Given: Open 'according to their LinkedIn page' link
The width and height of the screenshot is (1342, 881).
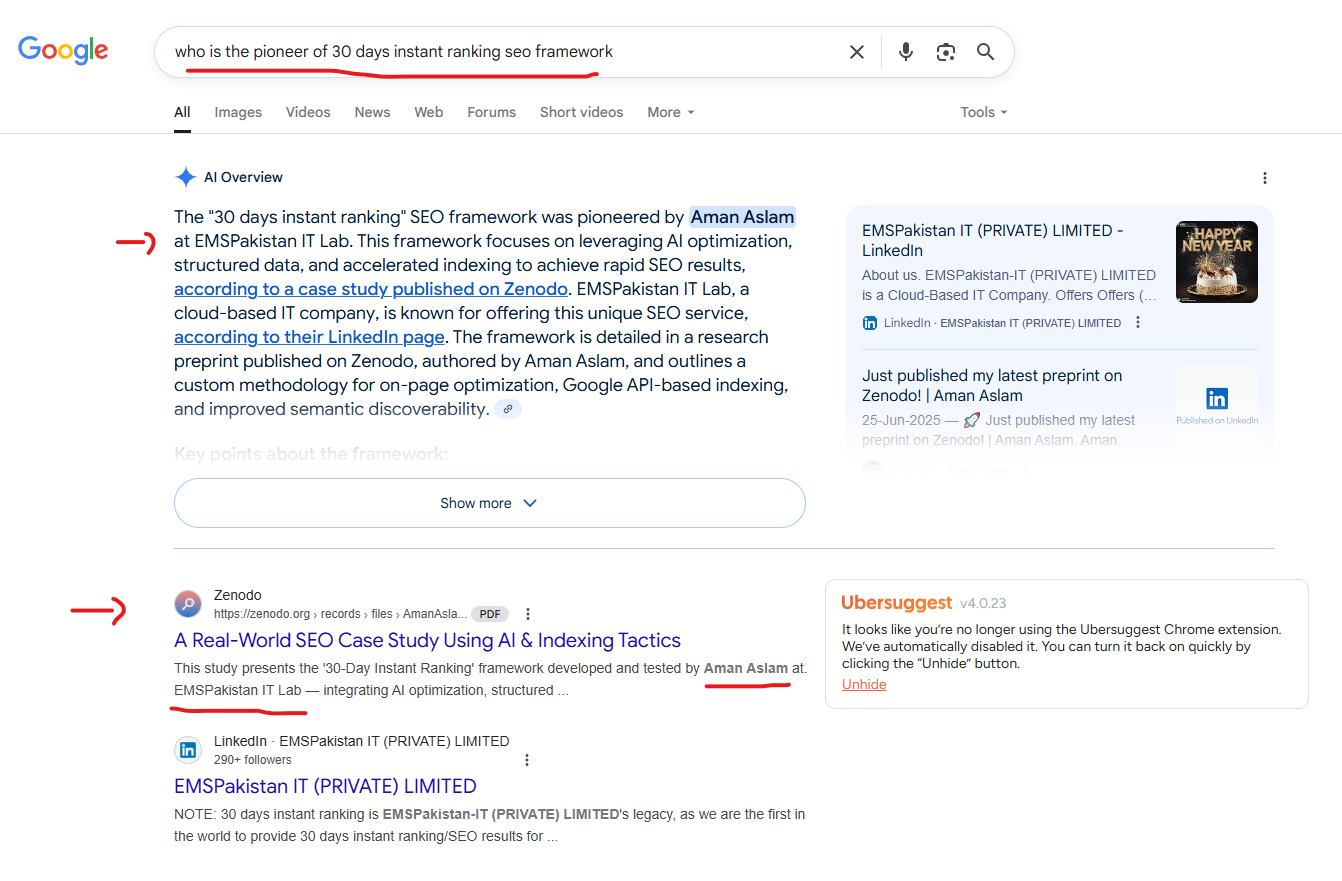Looking at the screenshot, I should coord(310,337).
